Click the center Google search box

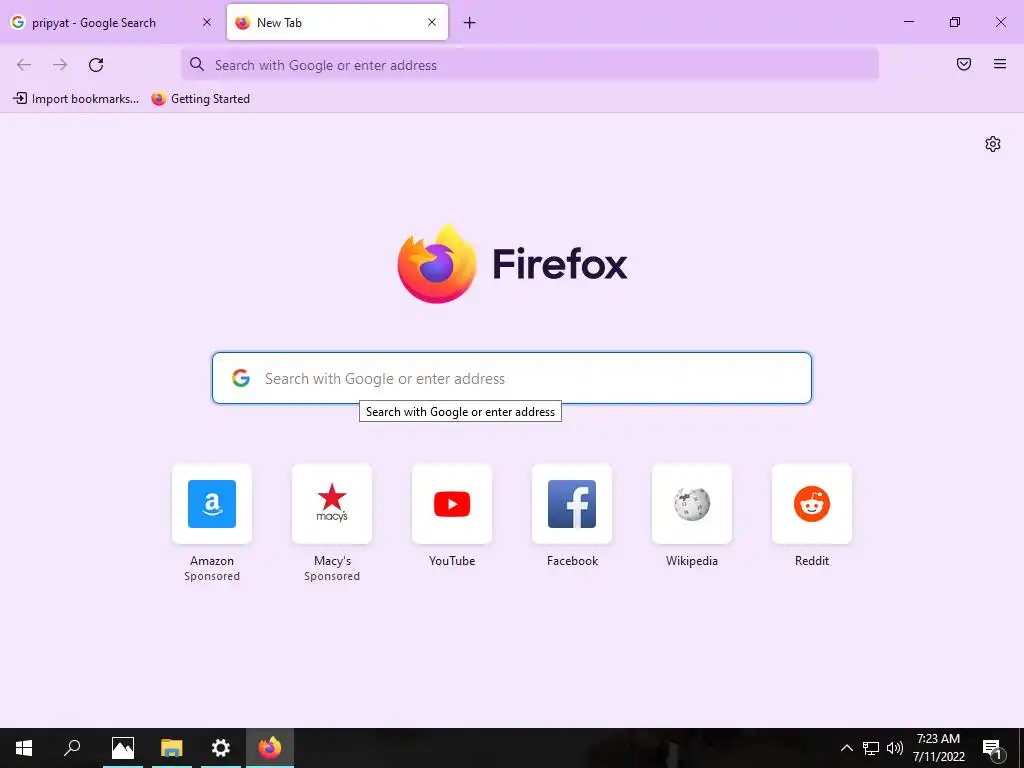click(x=511, y=378)
